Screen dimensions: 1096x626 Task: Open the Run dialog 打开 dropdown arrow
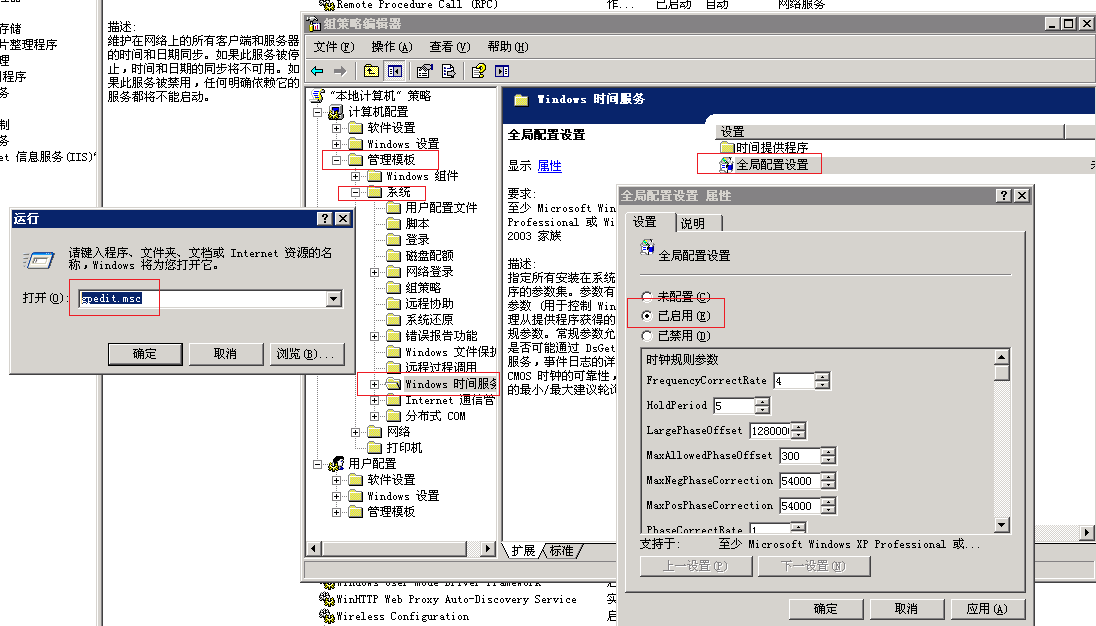click(334, 298)
